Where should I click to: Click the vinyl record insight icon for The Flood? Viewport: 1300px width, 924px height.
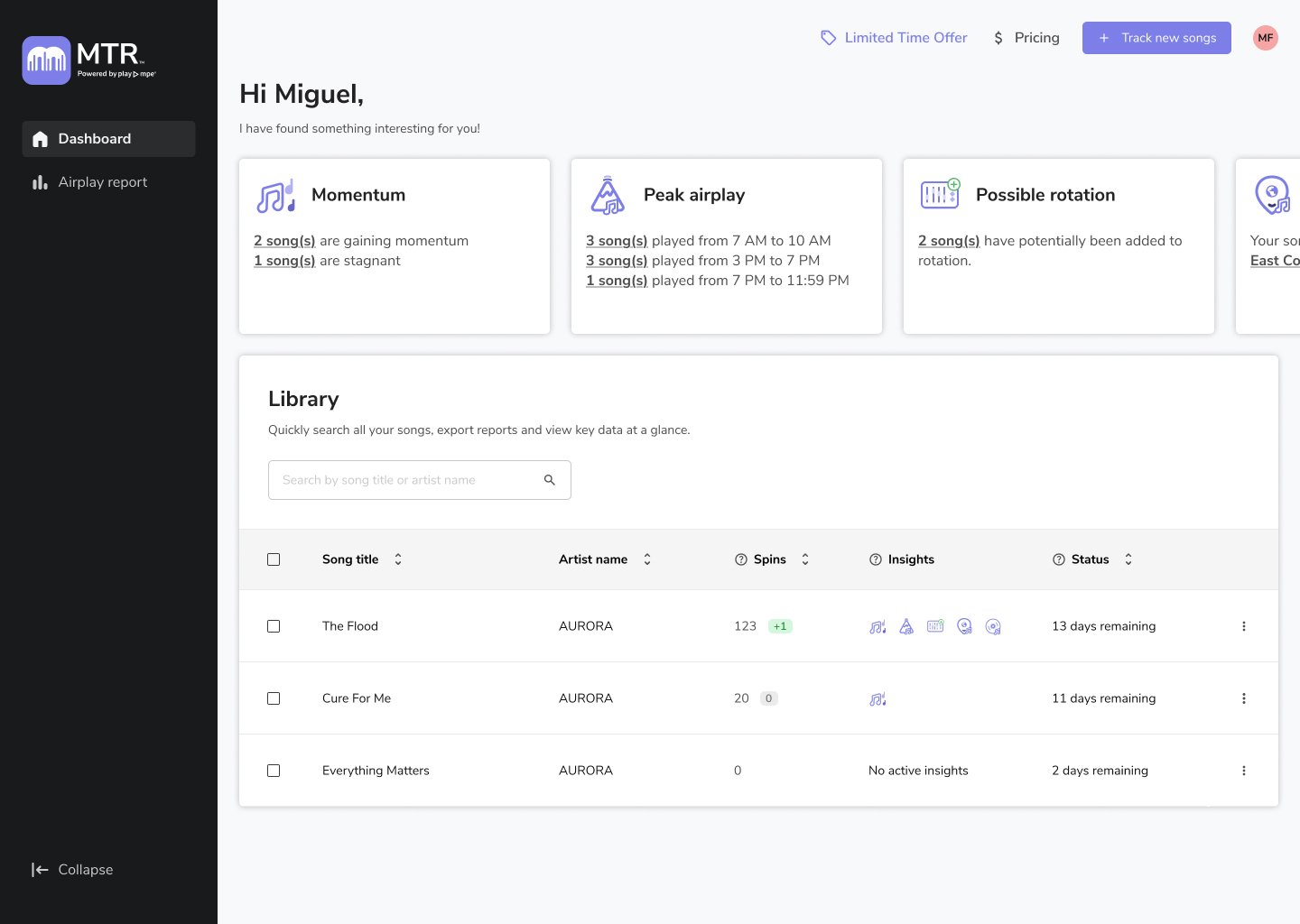coord(993,626)
